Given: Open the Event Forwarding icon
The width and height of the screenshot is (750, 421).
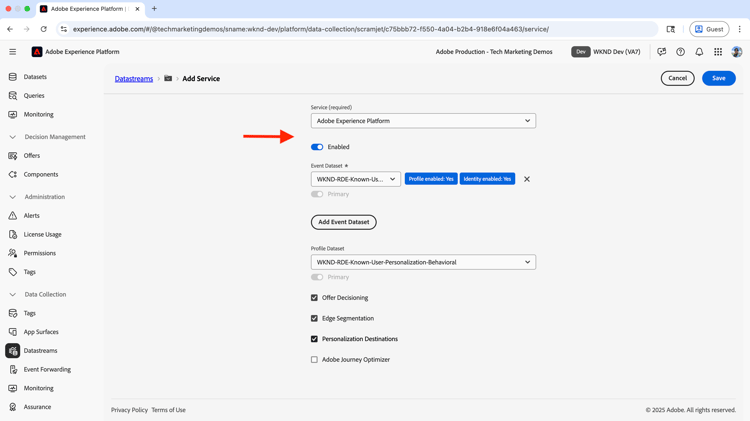Looking at the screenshot, I should tap(13, 369).
